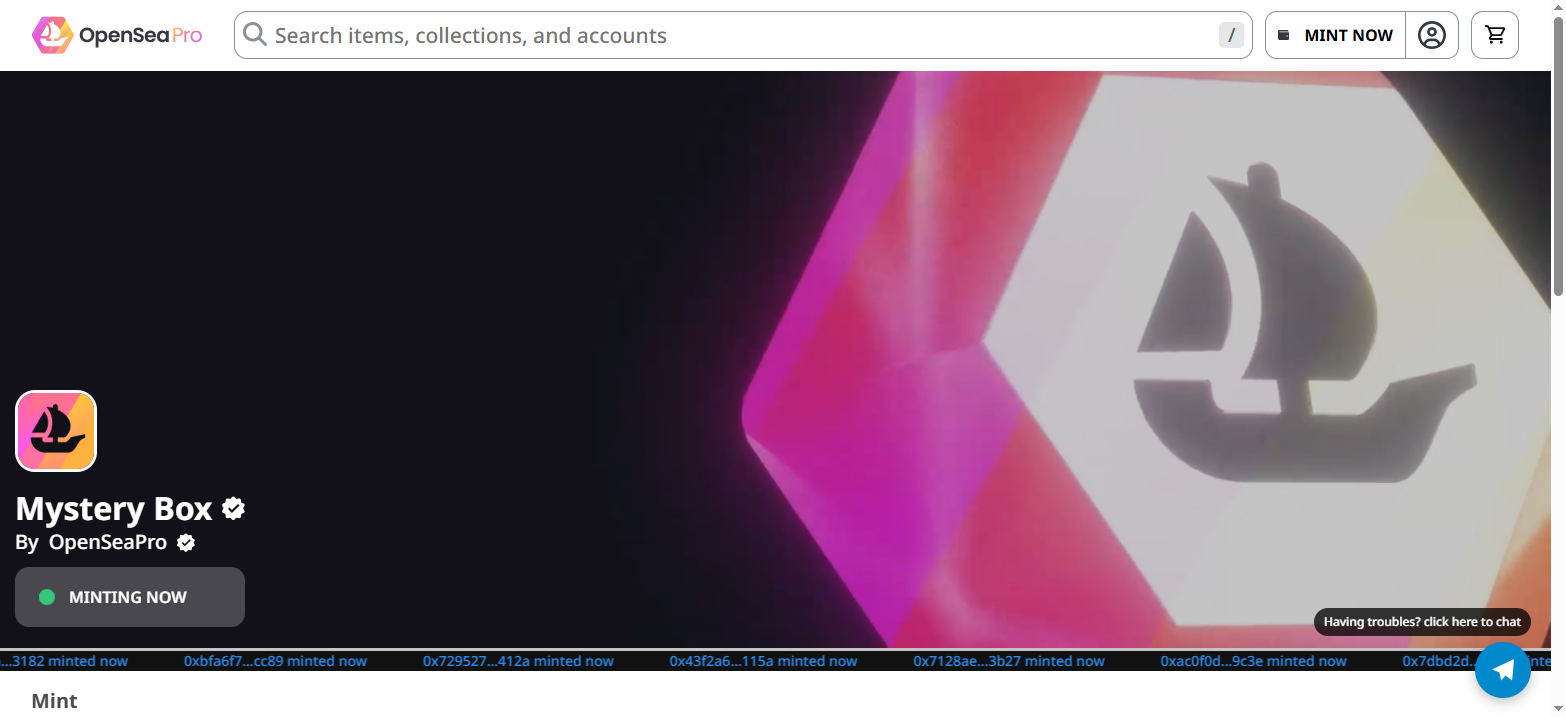
Task: Click the slash shortcut key badge
Action: 1231,35
